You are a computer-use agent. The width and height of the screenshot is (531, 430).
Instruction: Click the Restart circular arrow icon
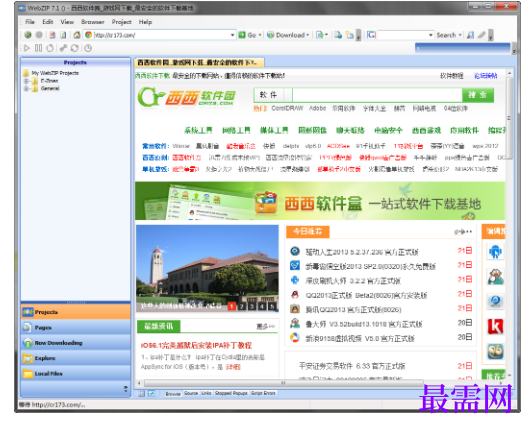(50, 48)
